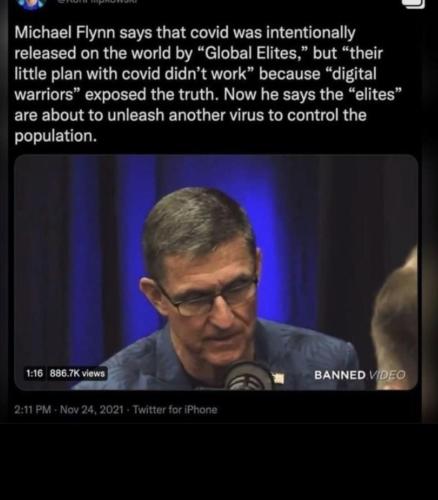438x500 pixels.
Task: Open the Twitter for iPhone source link
Action: [175, 410]
